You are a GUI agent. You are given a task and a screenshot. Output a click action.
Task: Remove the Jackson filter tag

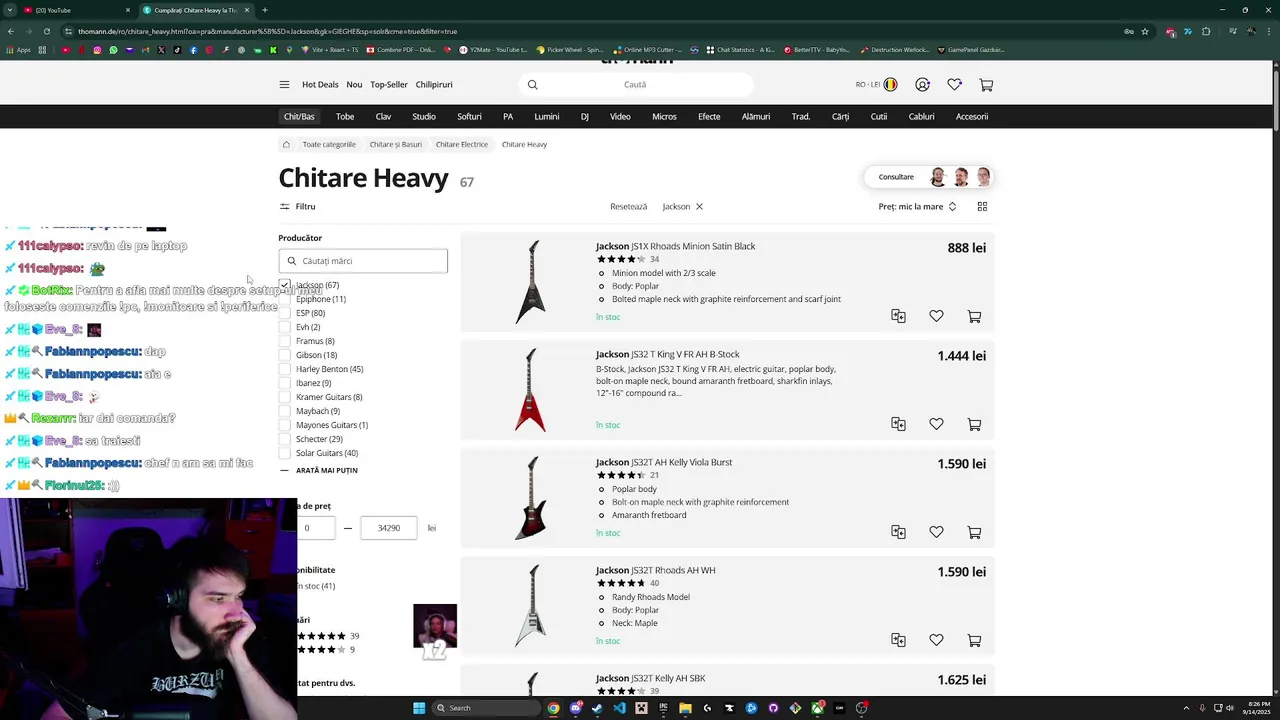tap(699, 207)
